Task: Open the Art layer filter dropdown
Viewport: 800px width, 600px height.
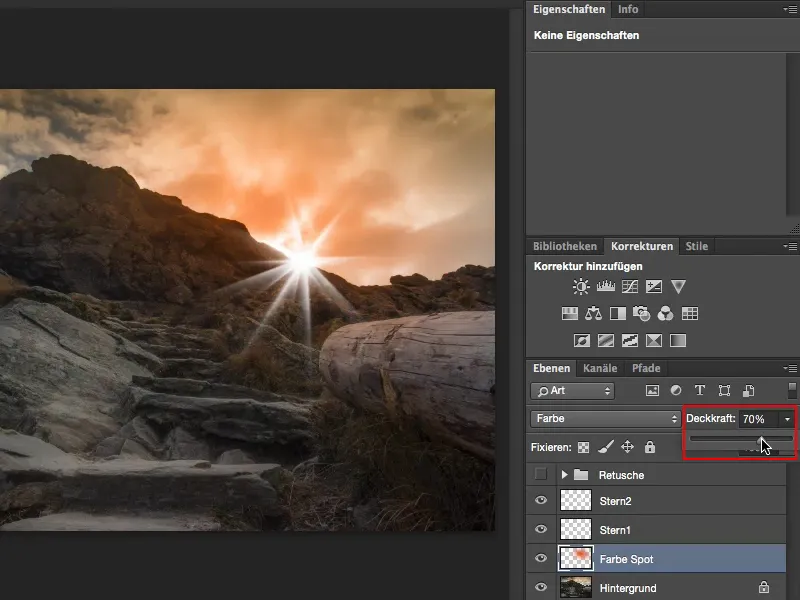Action: tap(572, 390)
